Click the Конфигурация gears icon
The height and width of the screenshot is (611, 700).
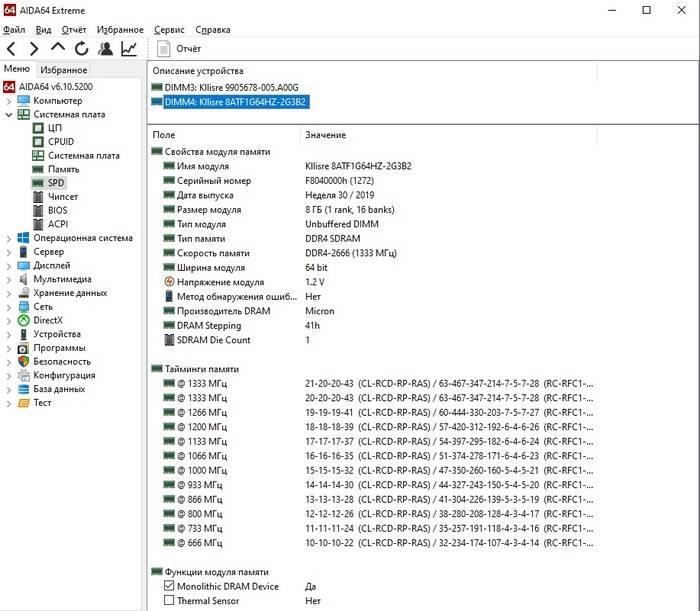(24, 375)
